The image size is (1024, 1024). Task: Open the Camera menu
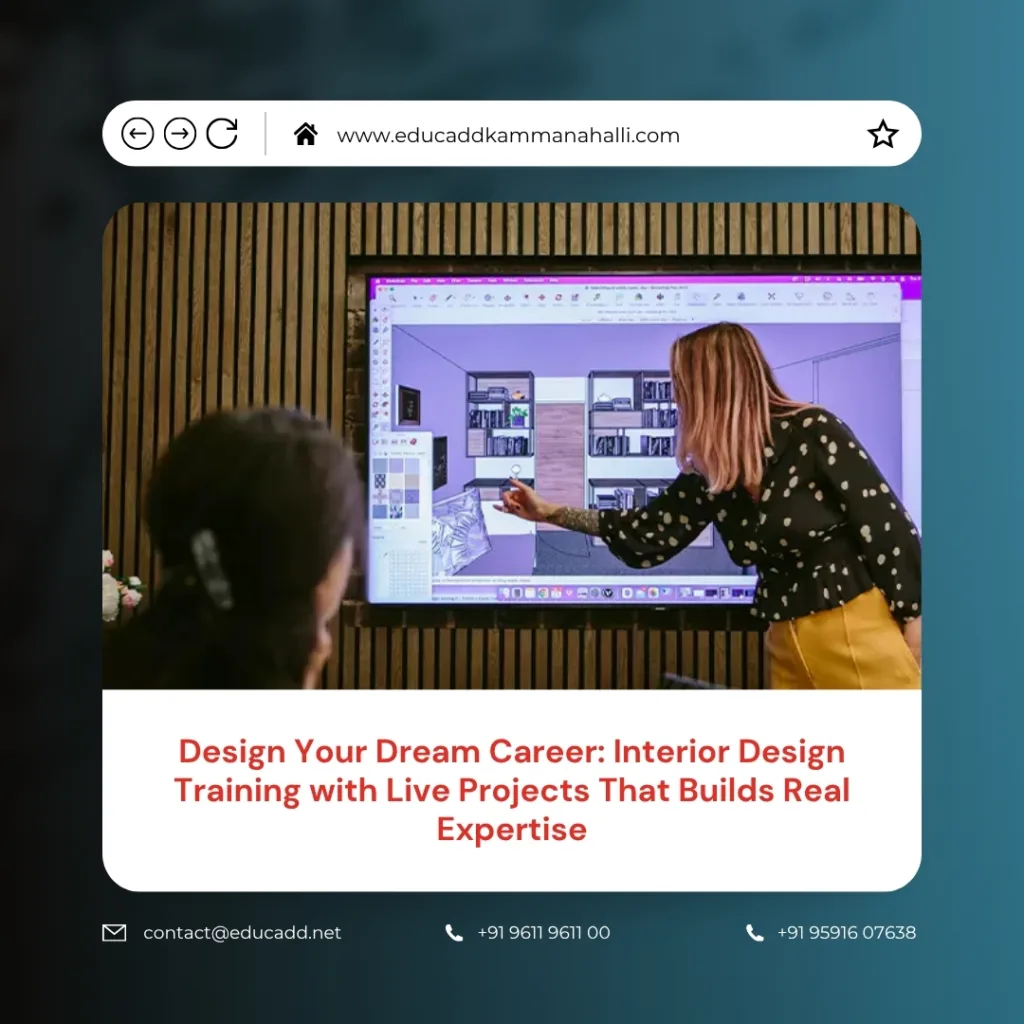point(474,281)
